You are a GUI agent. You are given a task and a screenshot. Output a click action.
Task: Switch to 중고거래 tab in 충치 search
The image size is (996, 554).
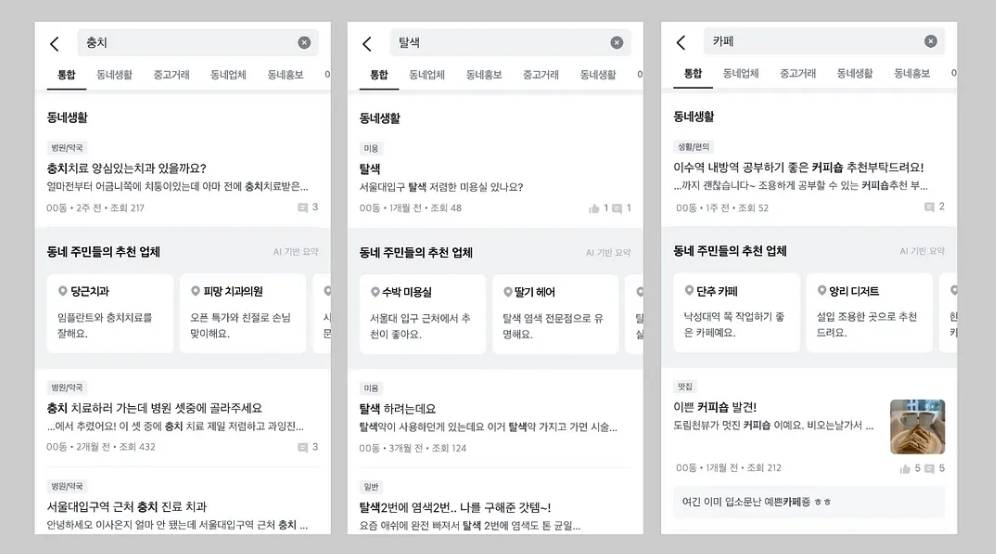click(172, 75)
